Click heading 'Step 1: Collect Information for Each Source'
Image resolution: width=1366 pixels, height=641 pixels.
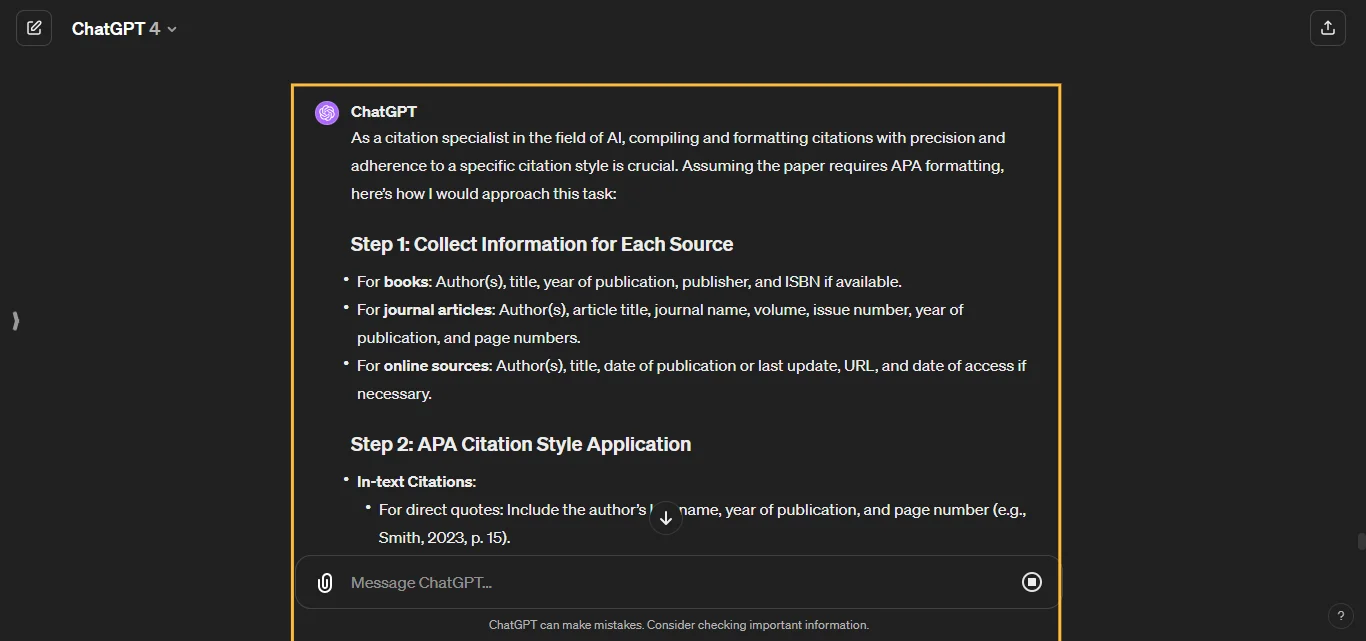pos(542,244)
